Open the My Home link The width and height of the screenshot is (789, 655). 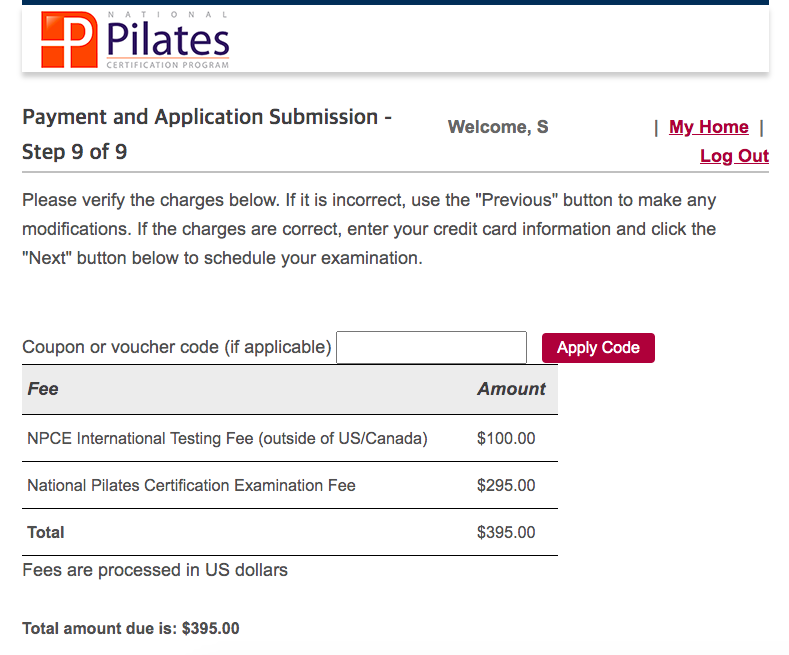pyautogui.click(x=708, y=127)
